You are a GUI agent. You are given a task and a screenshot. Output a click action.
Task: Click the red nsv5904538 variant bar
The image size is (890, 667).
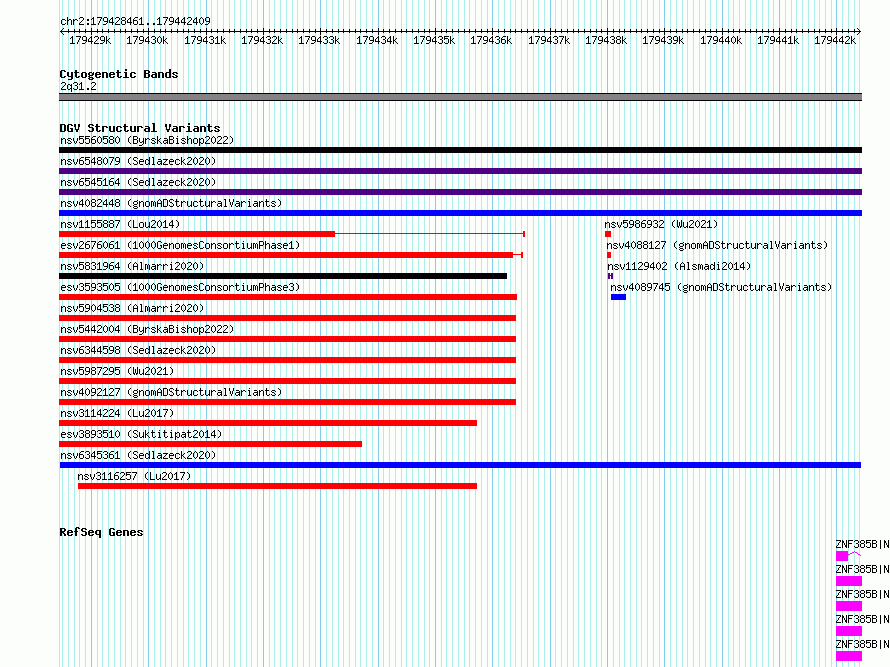point(287,318)
